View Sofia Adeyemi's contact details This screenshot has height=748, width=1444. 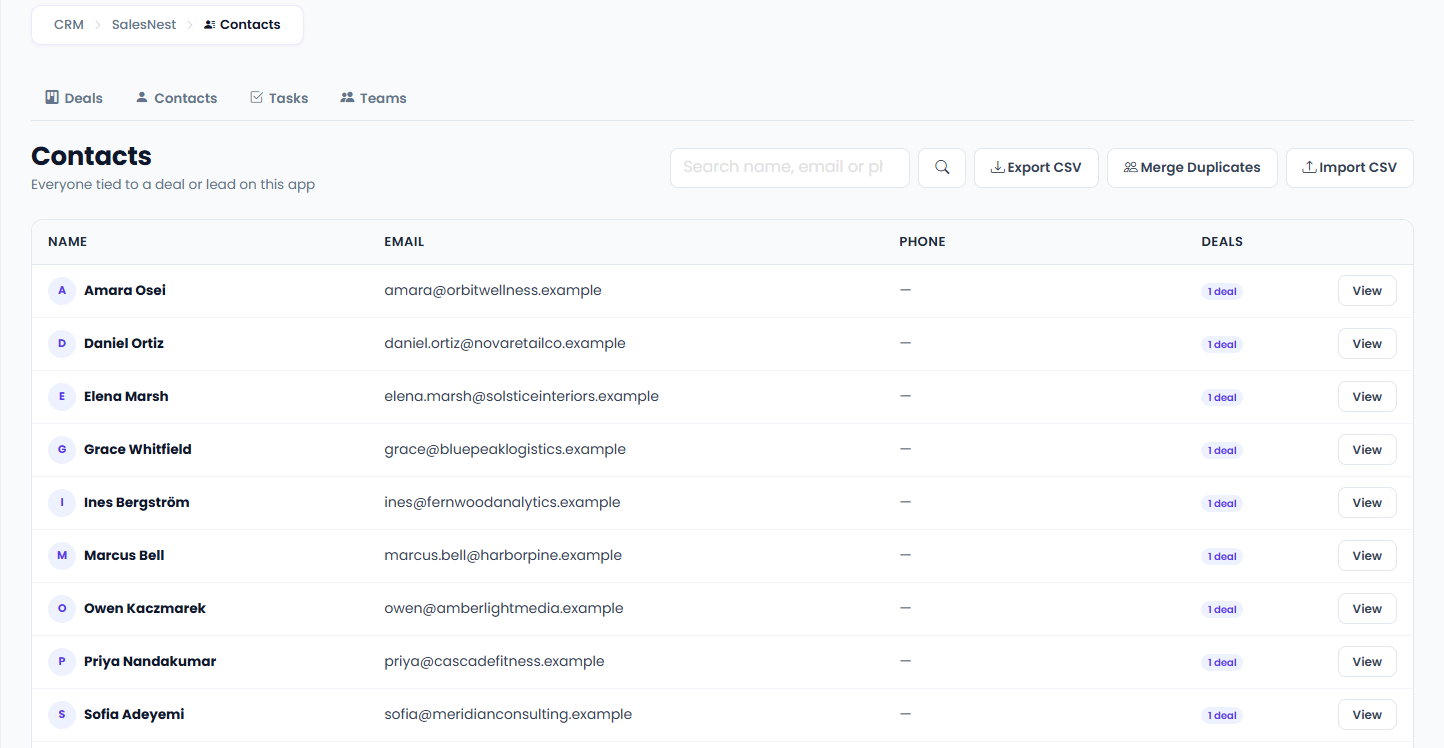click(1367, 715)
